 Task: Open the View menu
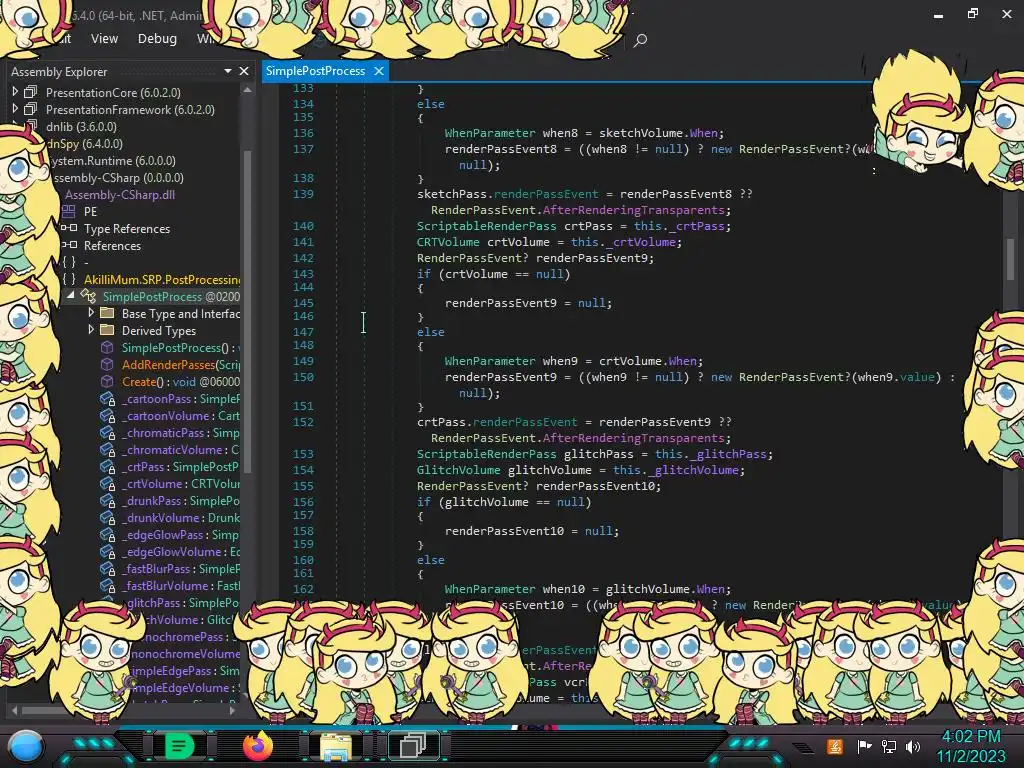coord(104,39)
